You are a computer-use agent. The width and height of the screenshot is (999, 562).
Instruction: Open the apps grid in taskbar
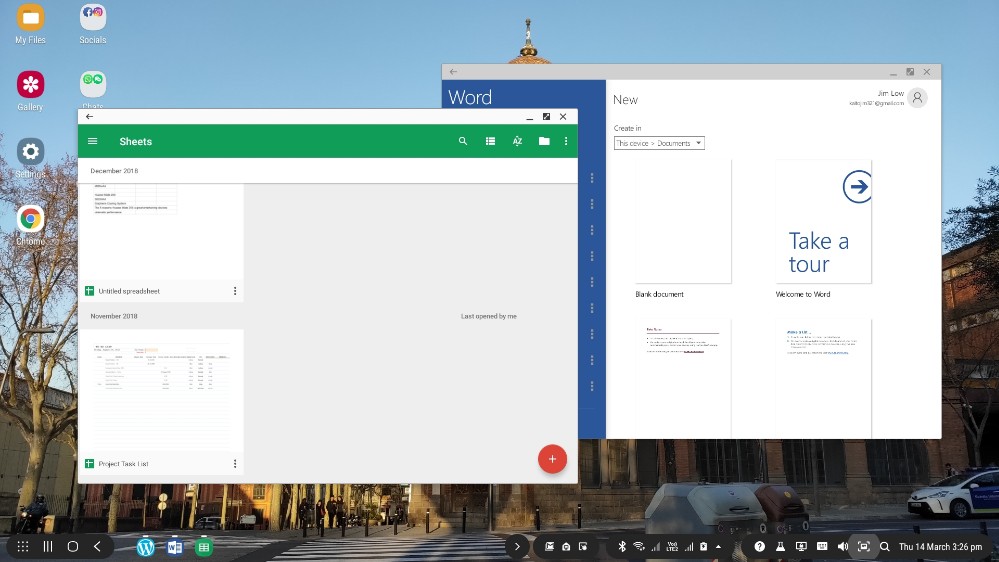(x=23, y=547)
